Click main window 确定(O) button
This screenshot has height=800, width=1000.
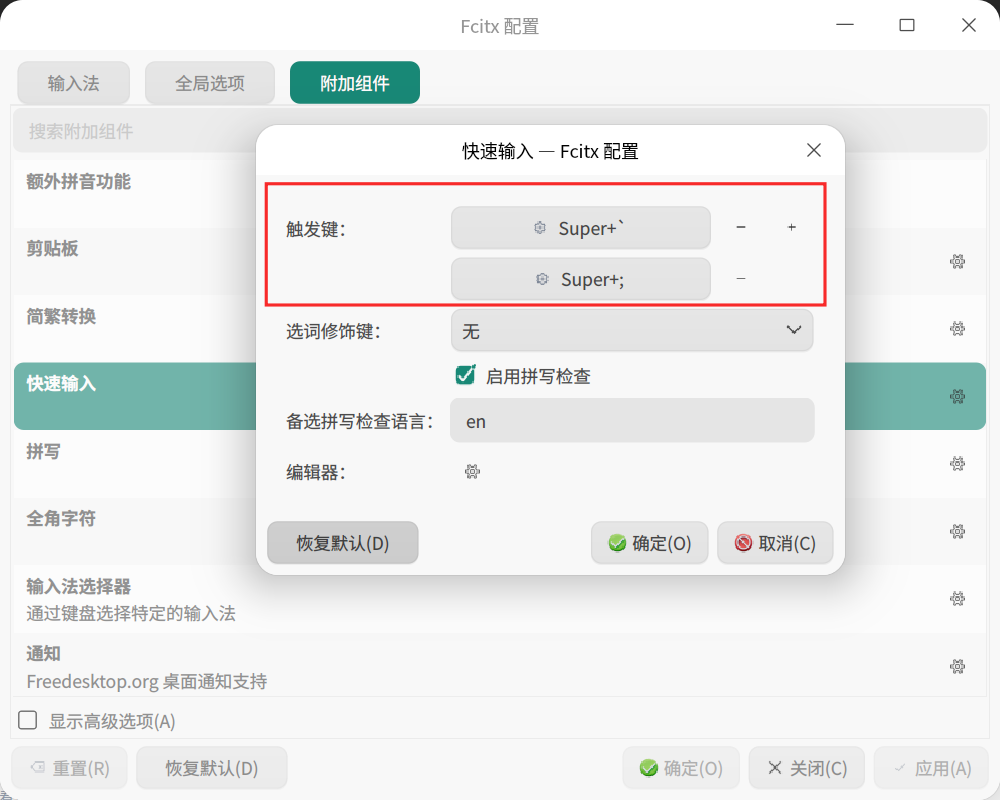pyautogui.click(x=681, y=768)
